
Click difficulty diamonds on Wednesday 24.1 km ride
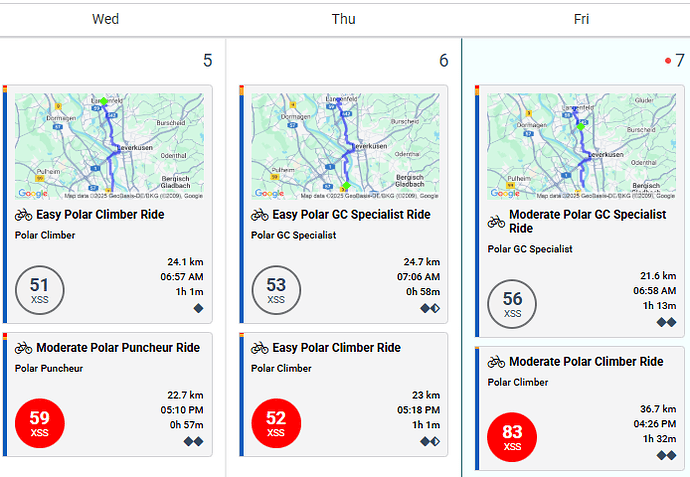[197, 308]
